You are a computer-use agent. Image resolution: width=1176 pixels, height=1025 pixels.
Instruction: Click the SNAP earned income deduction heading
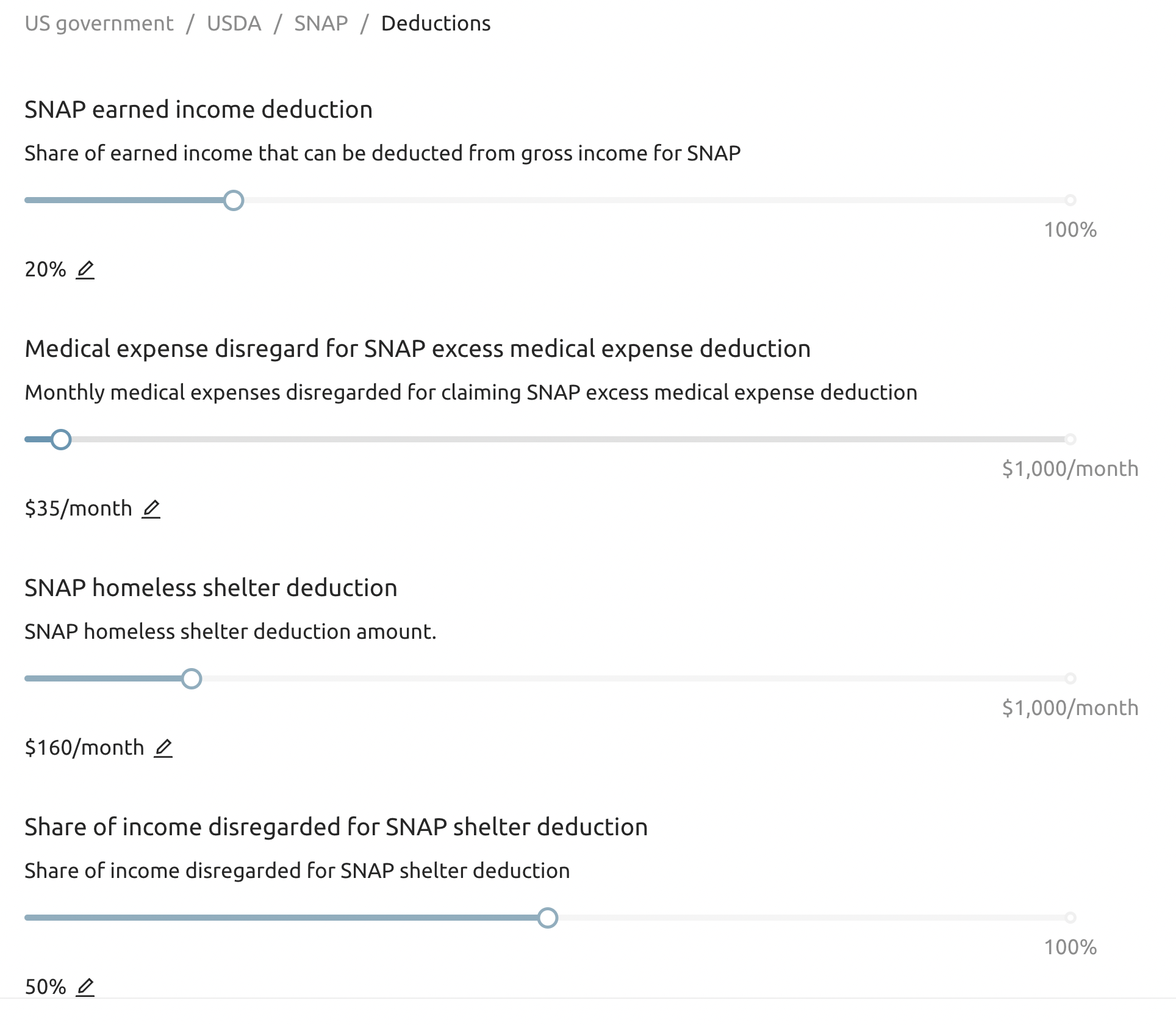[198, 110]
